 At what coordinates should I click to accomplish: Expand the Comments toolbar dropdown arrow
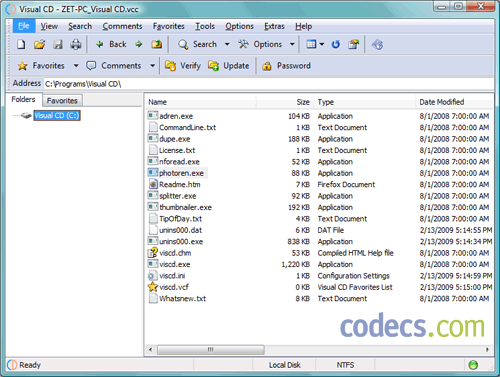click(x=152, y=66)
